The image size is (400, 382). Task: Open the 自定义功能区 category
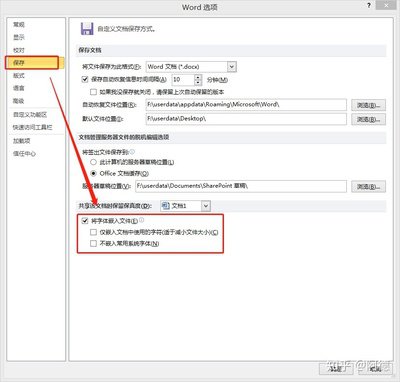pyautogui.click(x=30, y=115)
